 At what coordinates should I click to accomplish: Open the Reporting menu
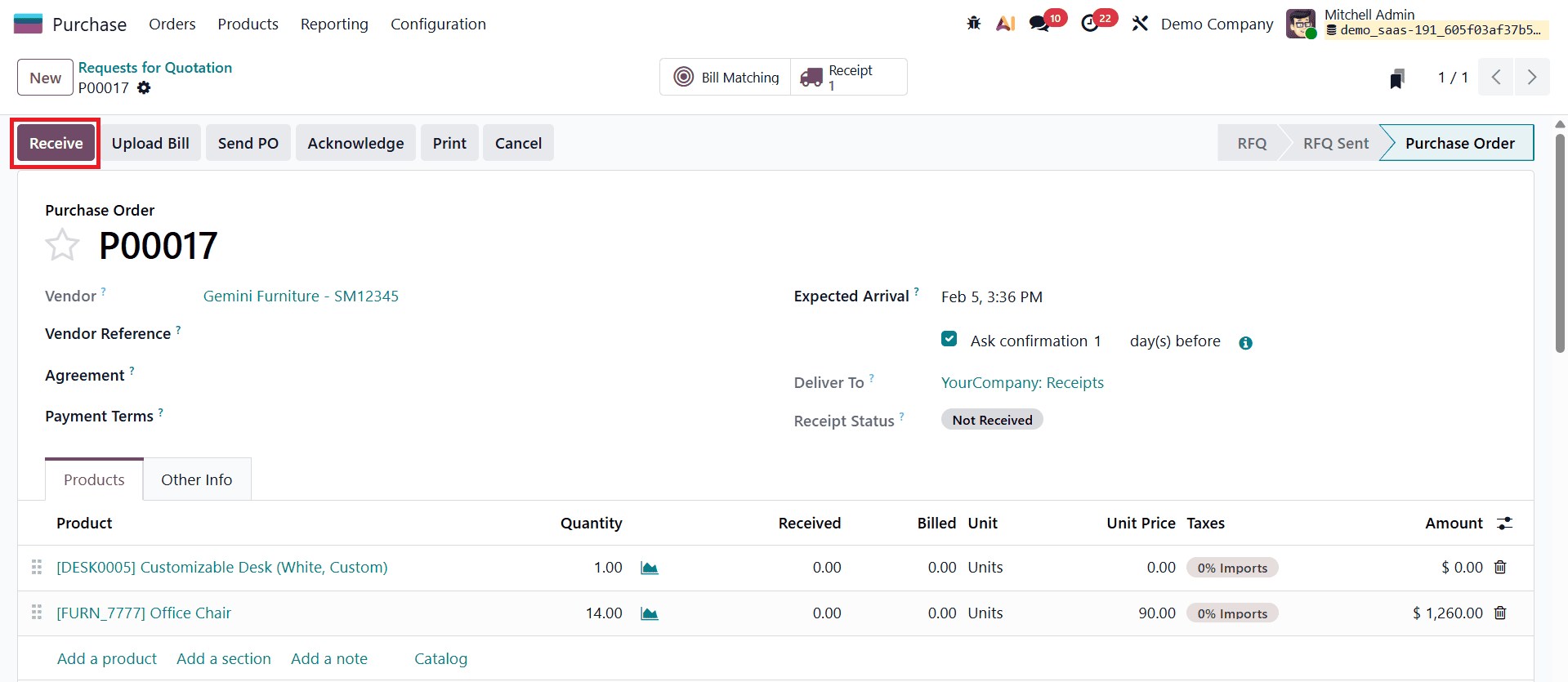334,24
